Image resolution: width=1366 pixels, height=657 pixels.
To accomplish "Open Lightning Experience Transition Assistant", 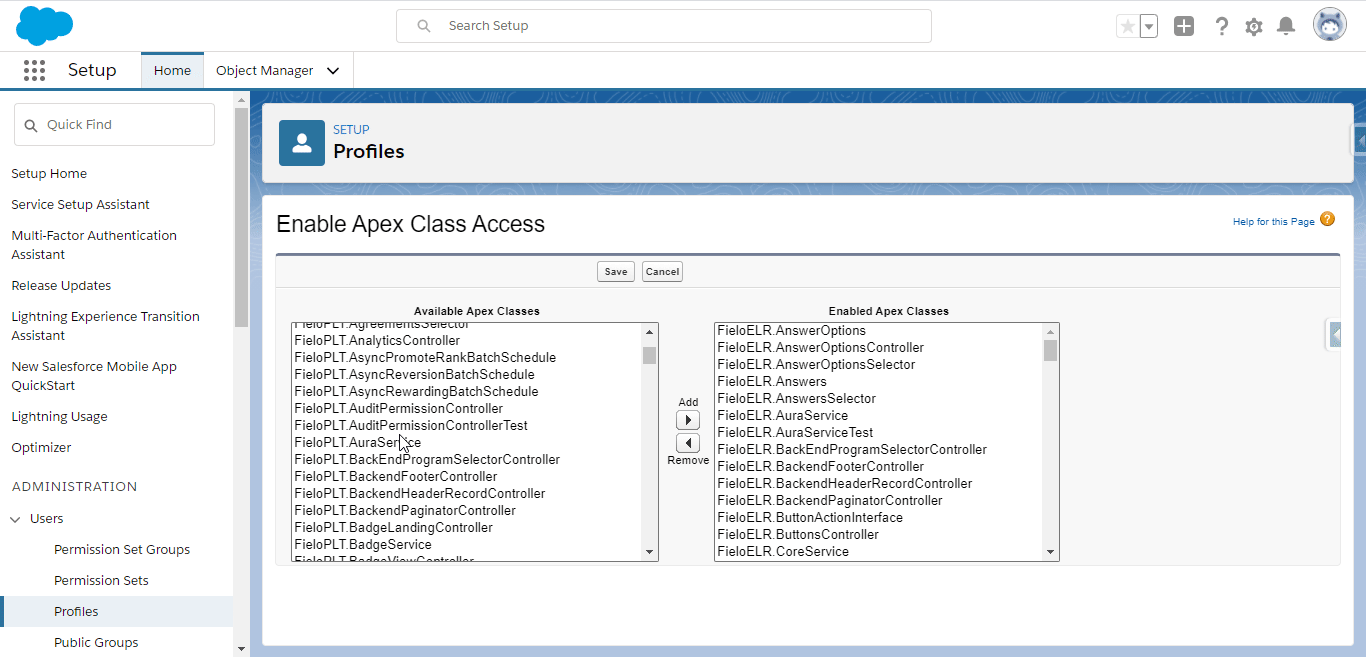I will click(105, 326).
